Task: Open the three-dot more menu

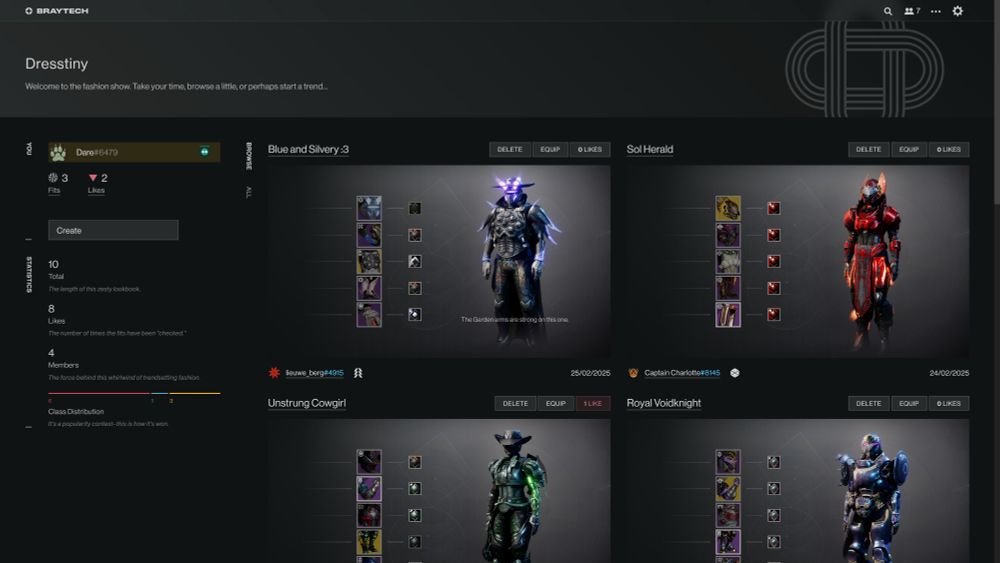Action: [936, 11]
